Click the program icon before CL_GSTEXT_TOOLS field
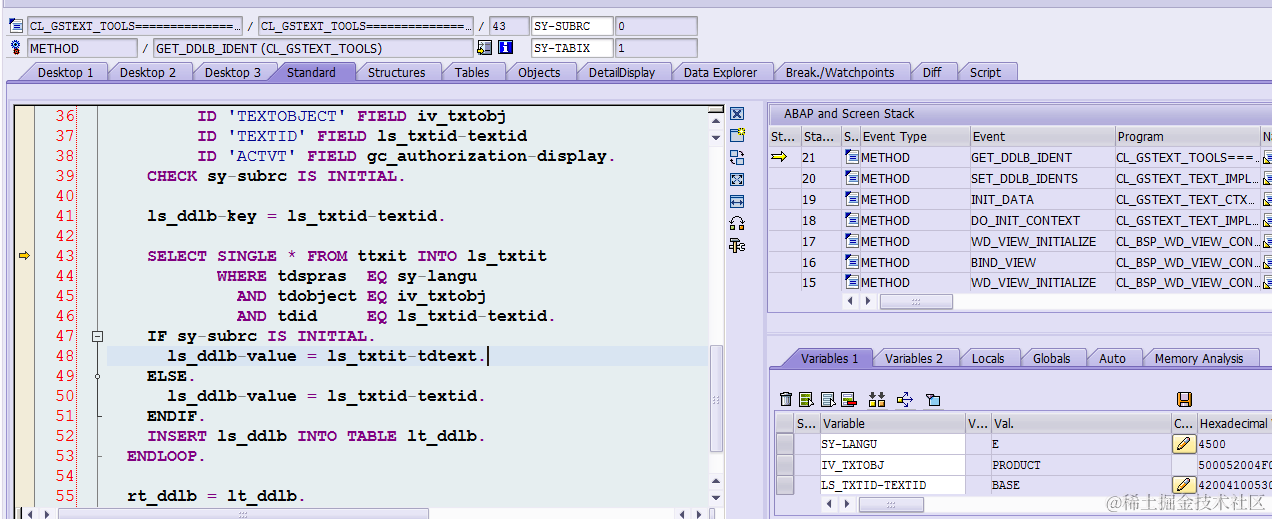Viewport: 1272px width, 519px height. (15, 26)
